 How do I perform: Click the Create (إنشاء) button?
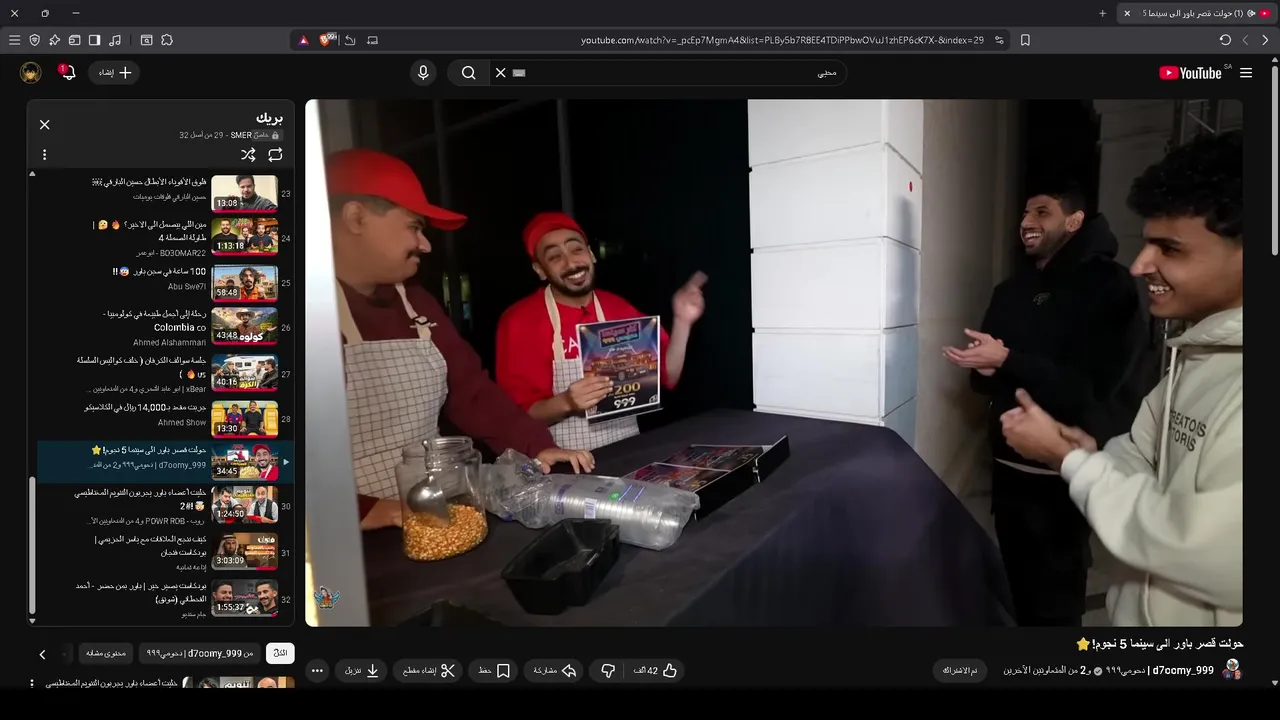[114, 73]
